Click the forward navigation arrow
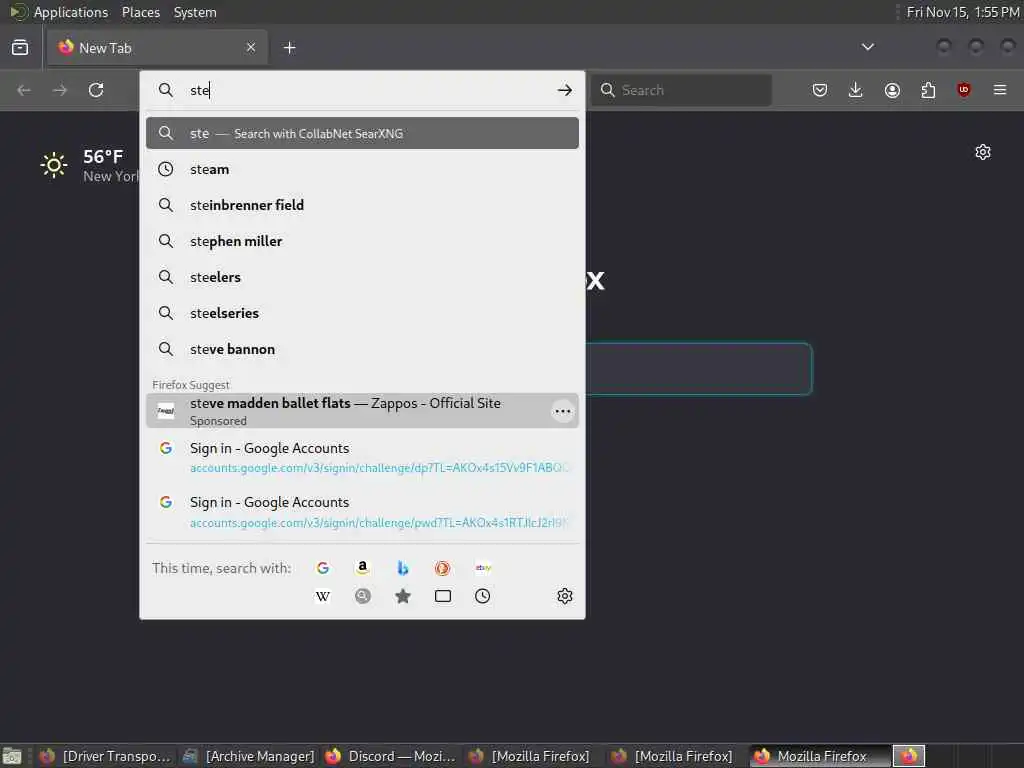This screenshot has width=1024, height=768. (x=60, y=90)
